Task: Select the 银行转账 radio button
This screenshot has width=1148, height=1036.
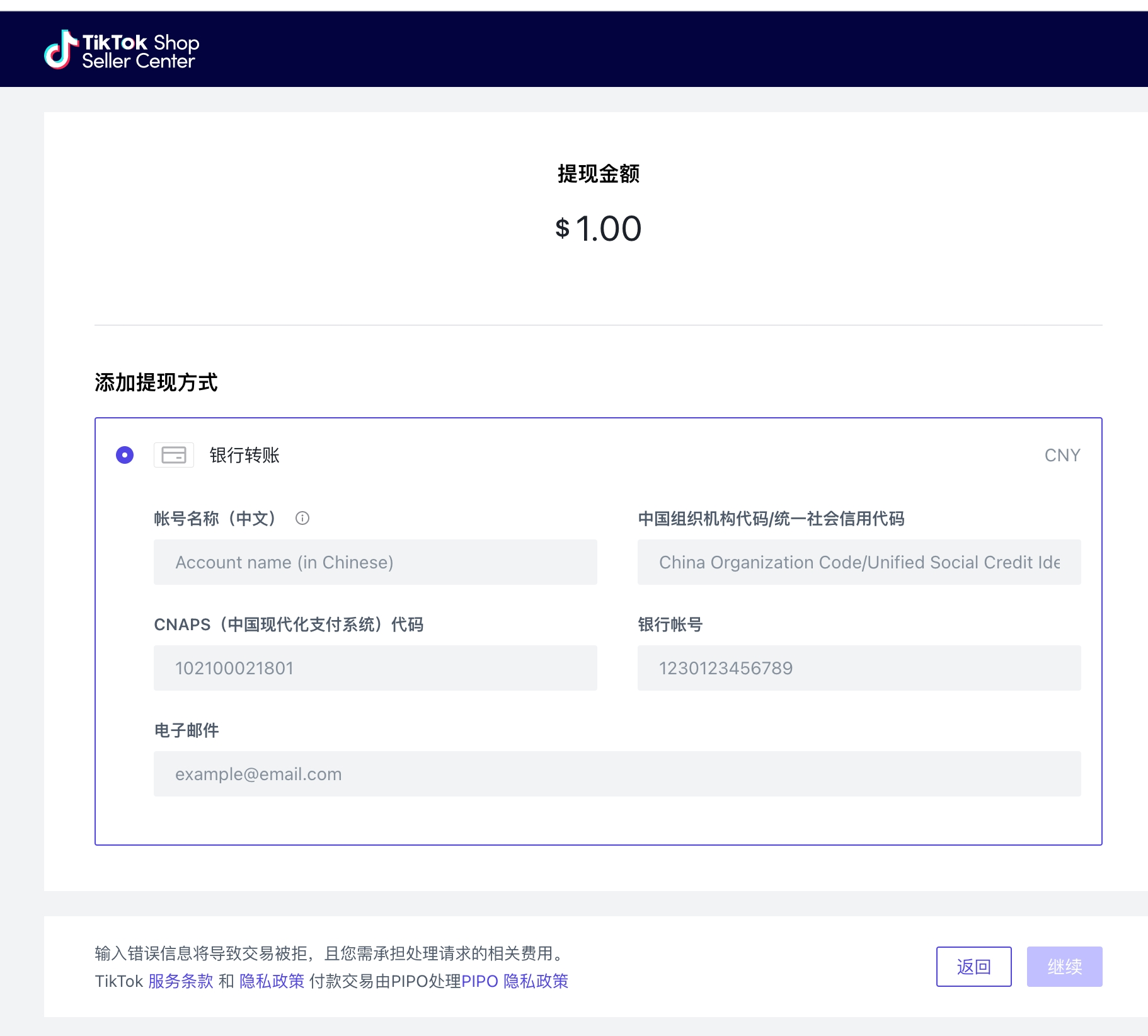Action: [125, 455]
